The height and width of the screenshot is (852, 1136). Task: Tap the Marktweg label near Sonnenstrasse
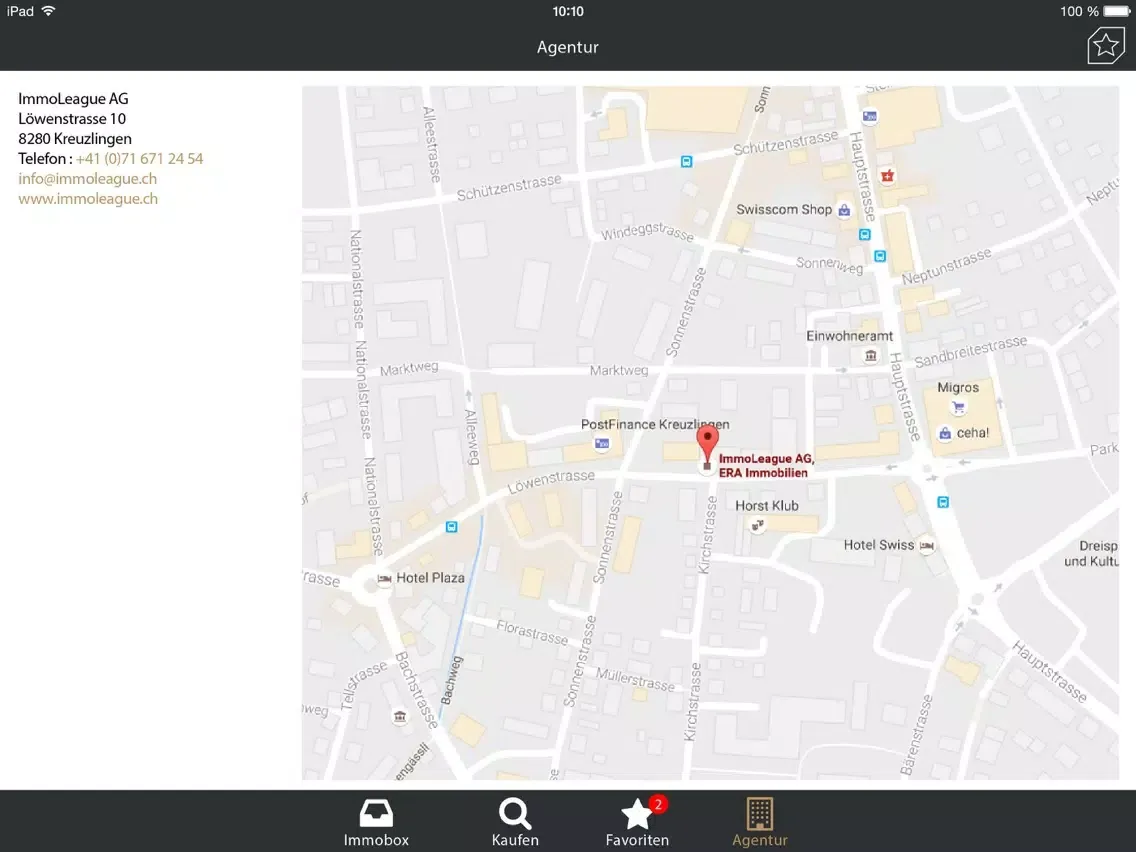pos(619,370)
